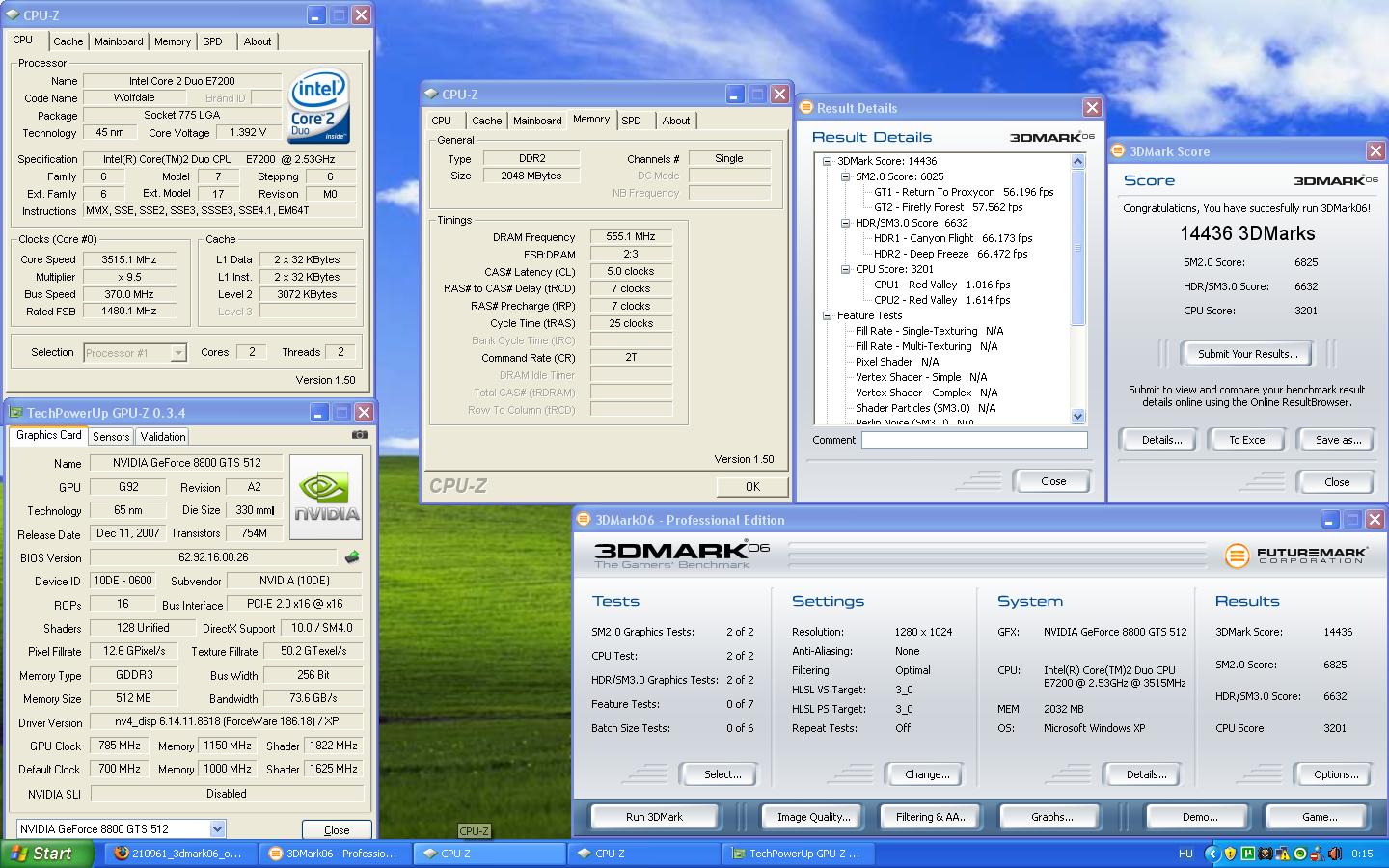Collapse the HDR/SM3.0 Score tree node
1389x868 pixels.
[x=845, y=223]
